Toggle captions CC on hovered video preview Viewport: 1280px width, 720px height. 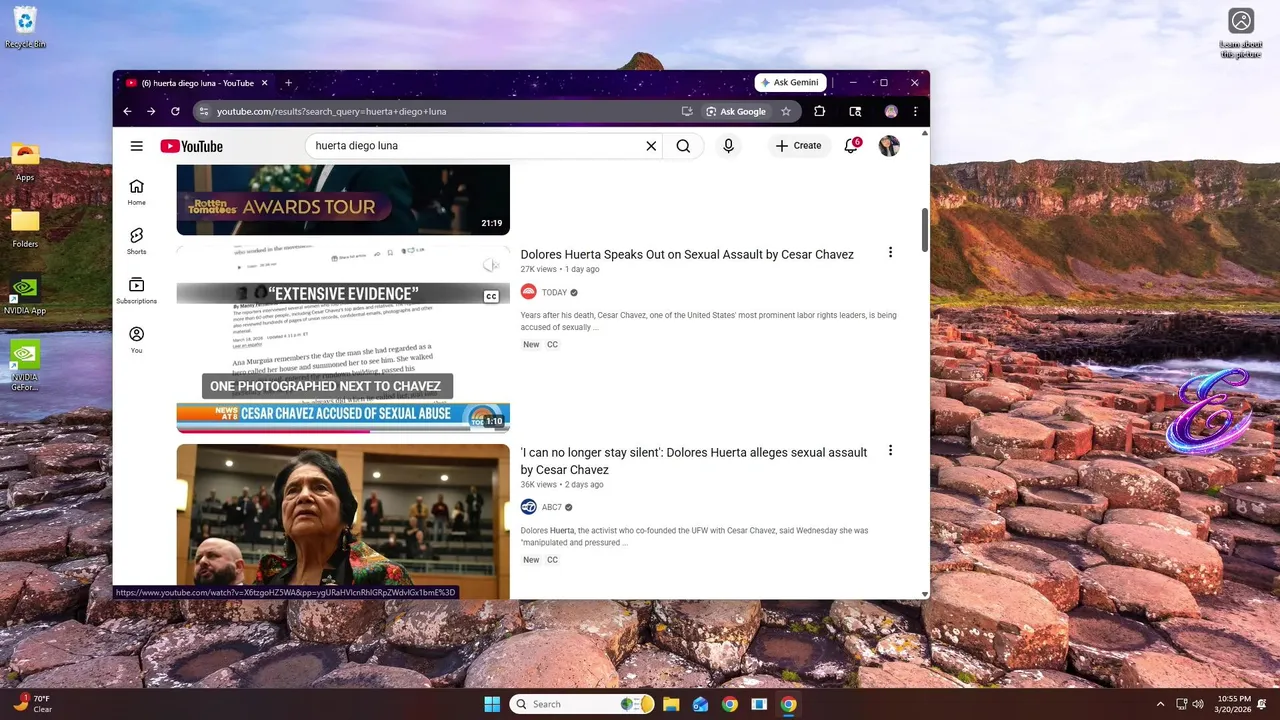point(491,297)
